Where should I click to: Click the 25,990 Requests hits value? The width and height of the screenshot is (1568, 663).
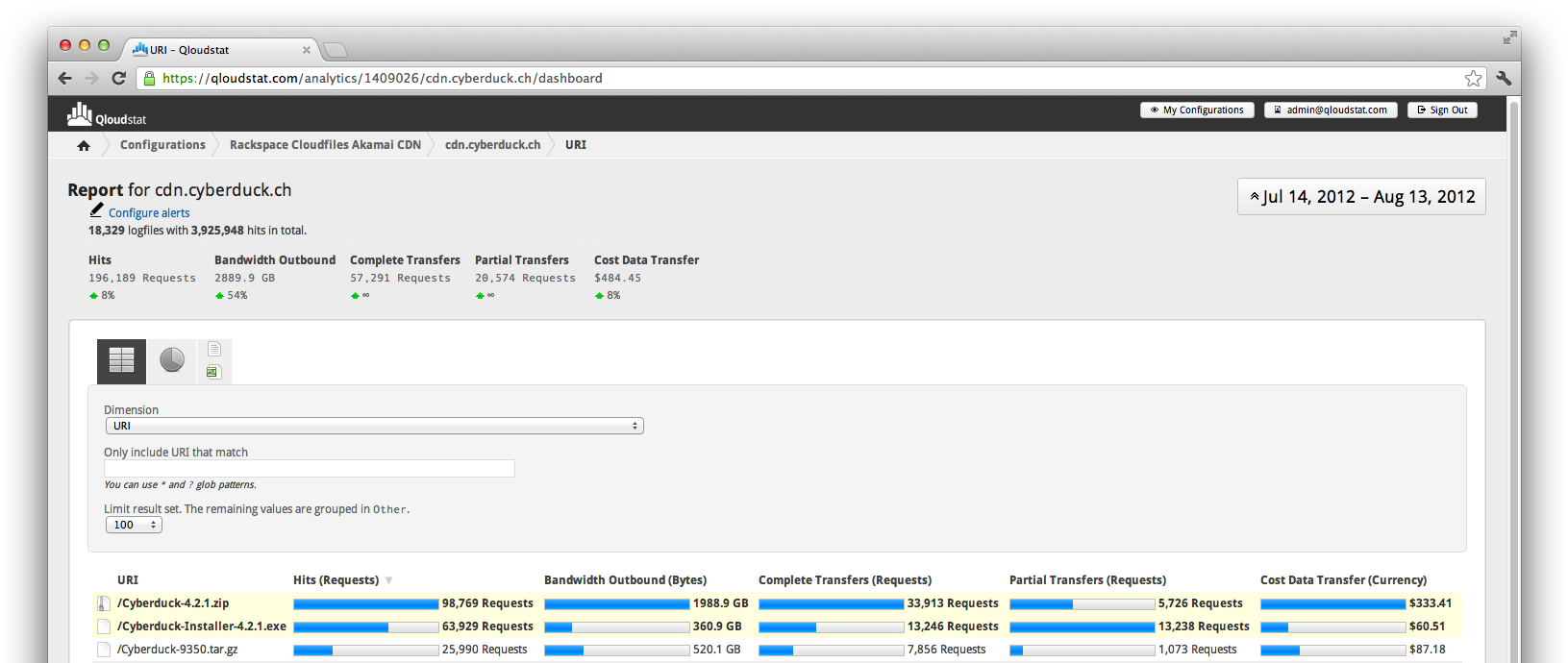[485, 650]
